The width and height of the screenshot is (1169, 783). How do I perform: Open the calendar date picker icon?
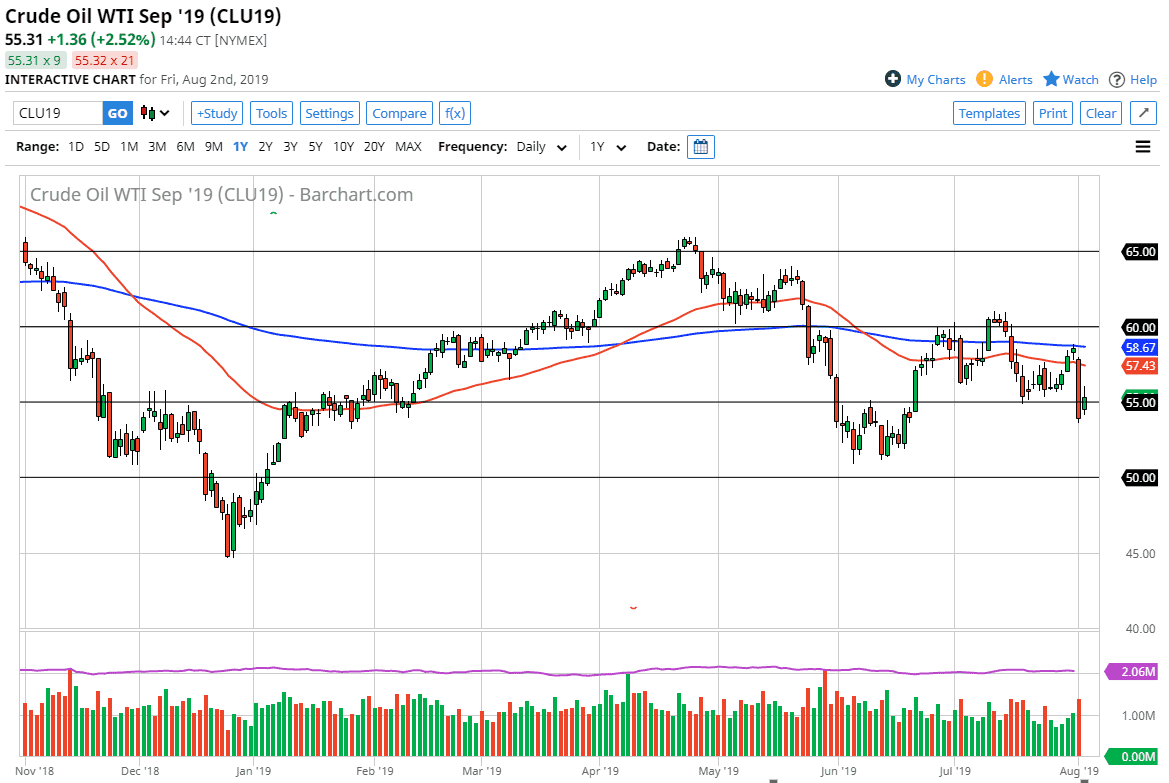click(x=702, y=147)
